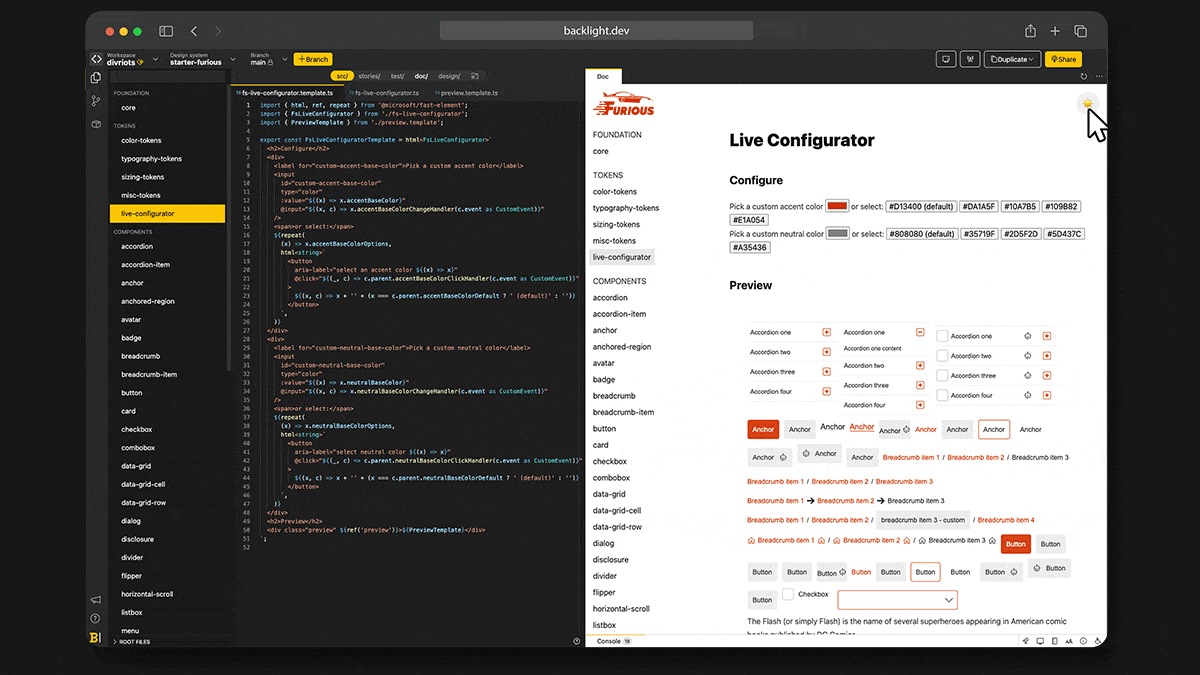
Task: Click the Safari share icon
Action: click(x=1030, y=31)
